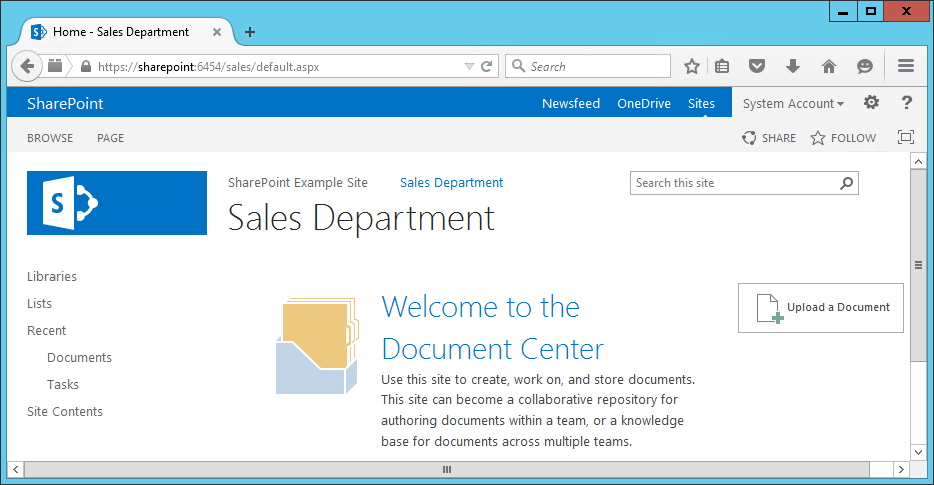Bookmark this page with the star icon
Image resolution: width=934 pixels, height=485 pixels.
692,66
